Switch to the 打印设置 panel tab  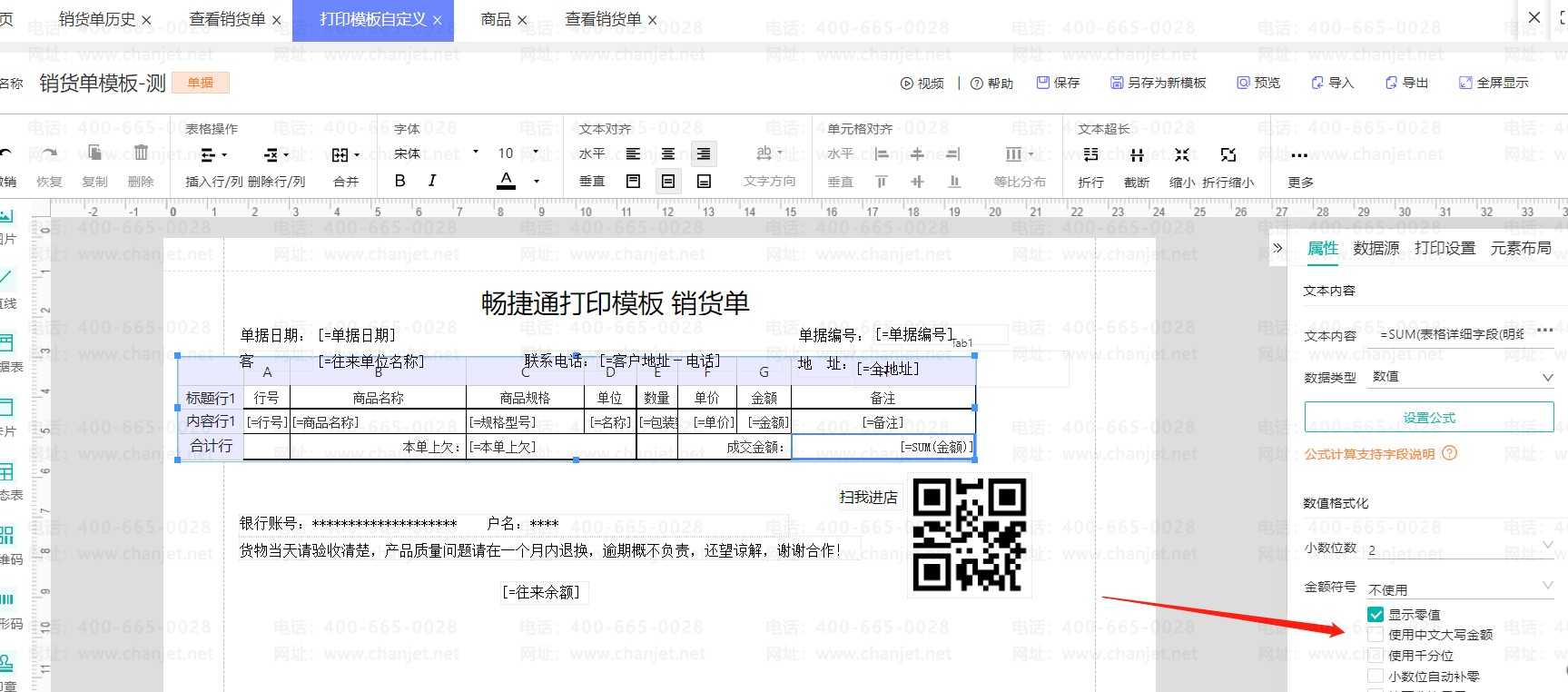(1445, 248)
